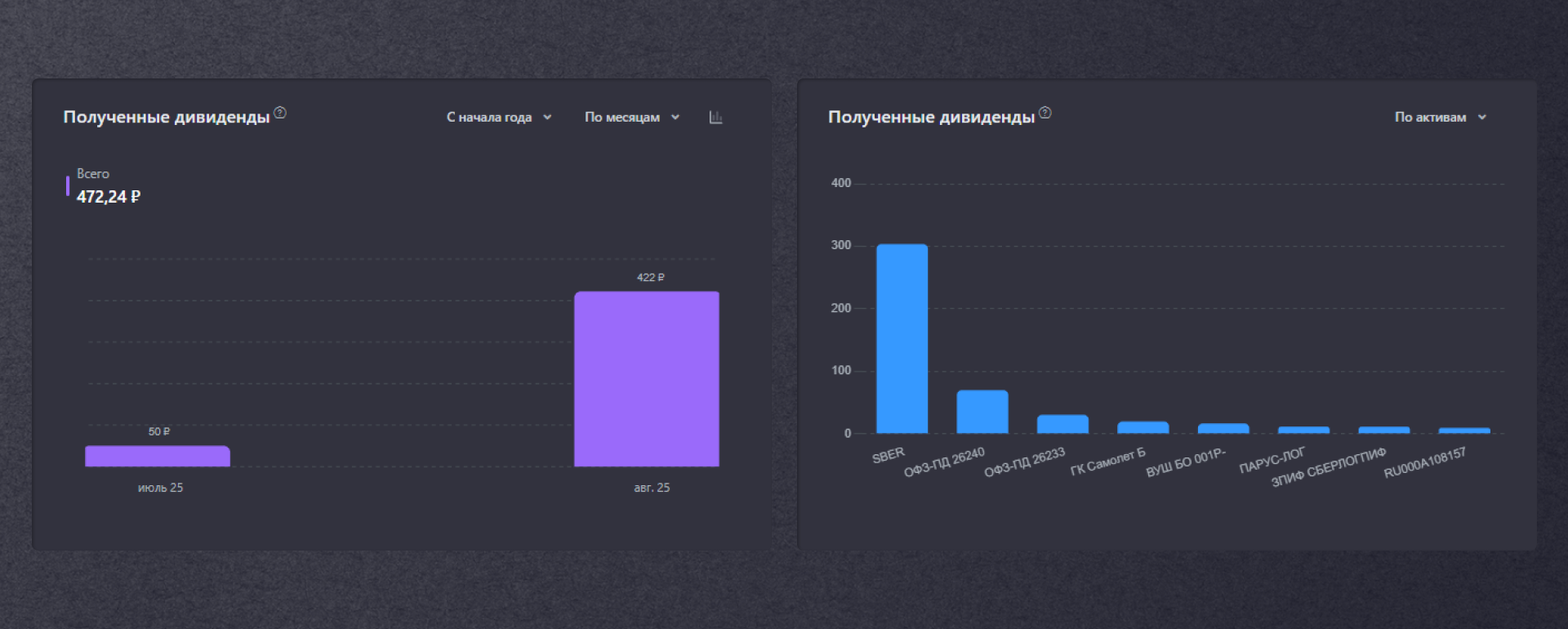
Task: Click the RU000A108157 axis label
Action: coord(1425,463)
